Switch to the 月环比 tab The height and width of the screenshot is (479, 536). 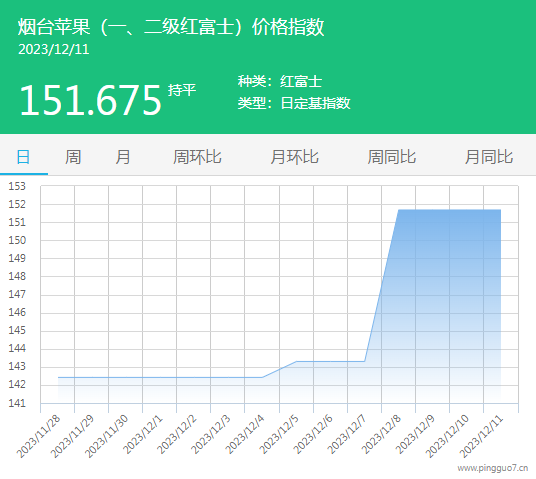pyautogui.click(x=294, y=157)
